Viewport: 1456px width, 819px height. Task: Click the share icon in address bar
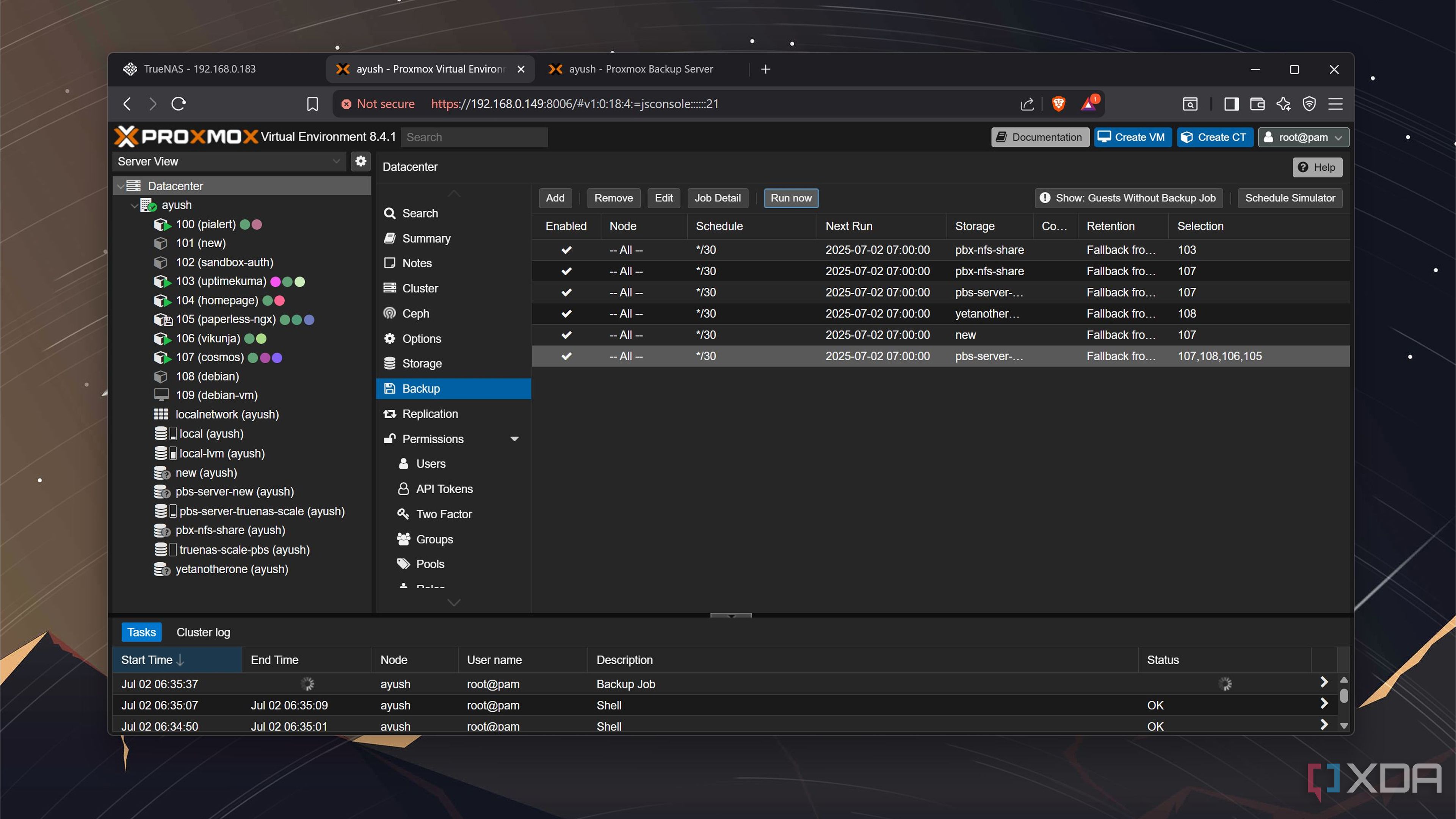click(x=1027, y=104)
